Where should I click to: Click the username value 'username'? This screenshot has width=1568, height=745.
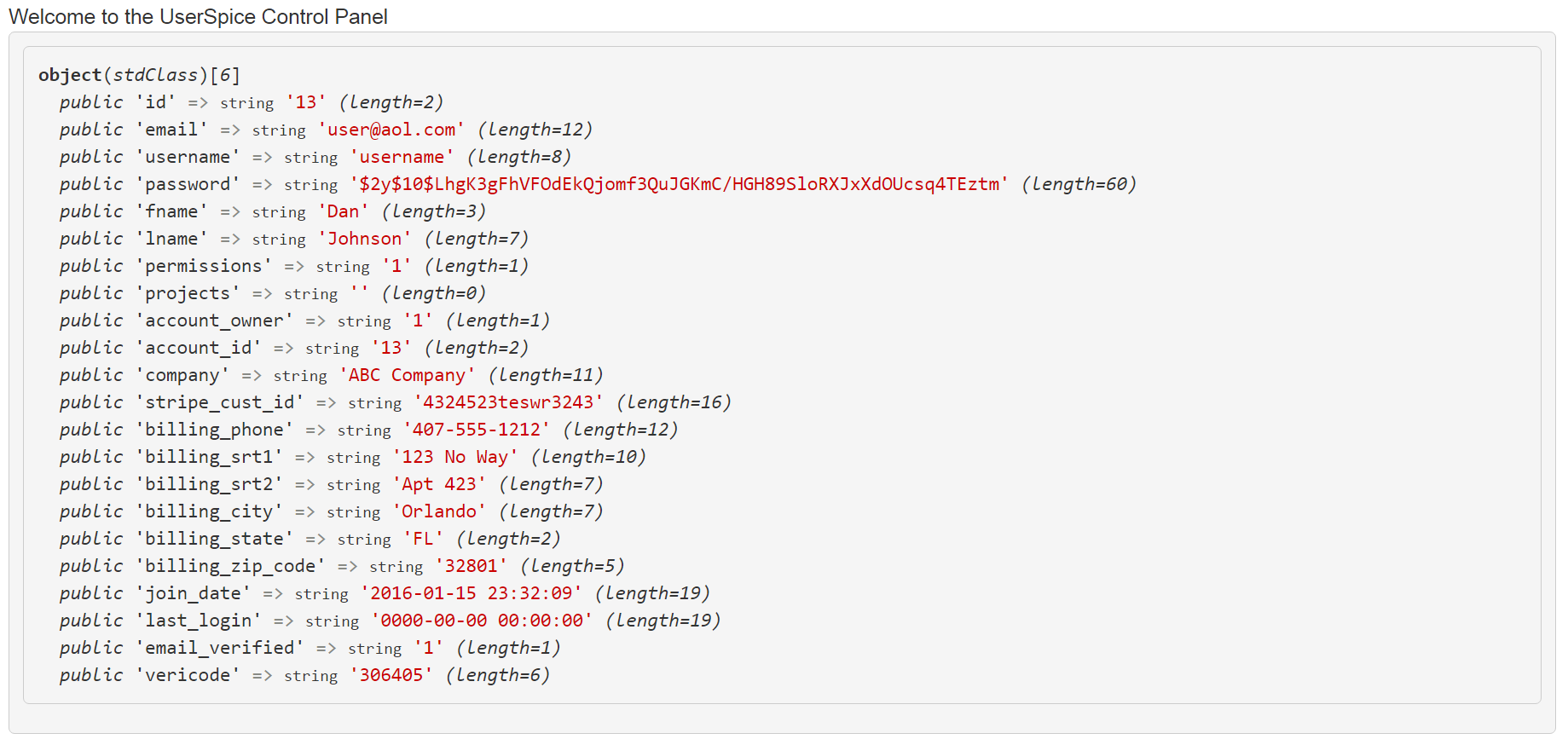pos(402,157)
